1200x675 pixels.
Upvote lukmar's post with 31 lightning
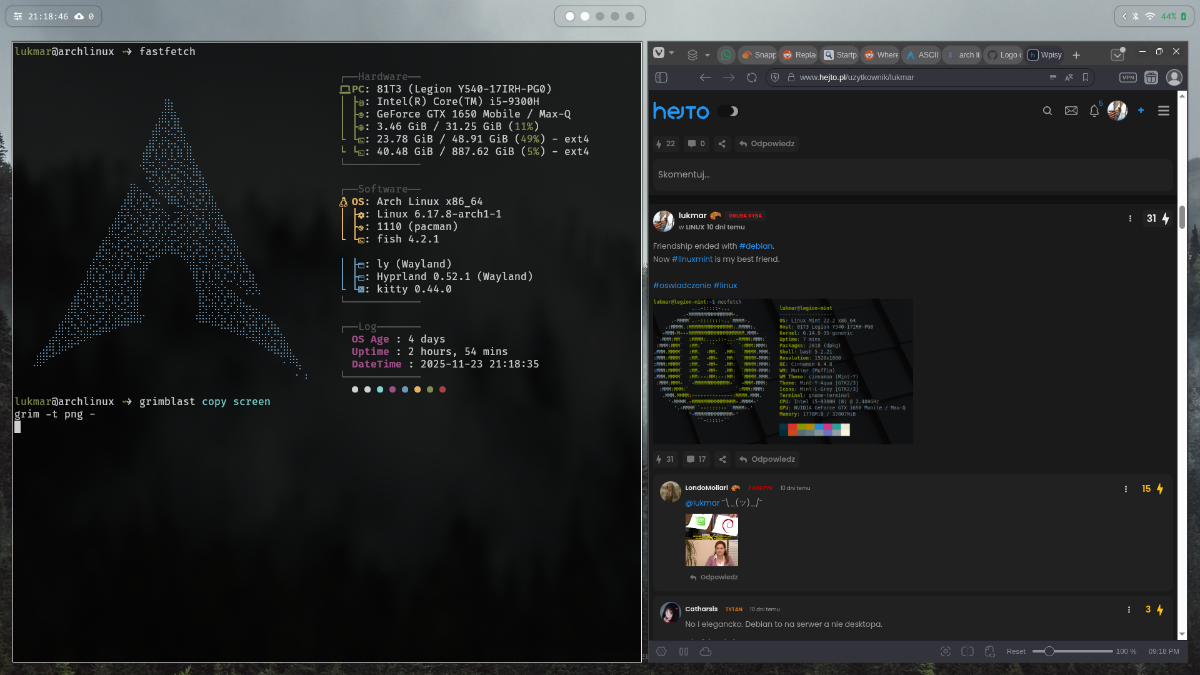[x=1165, y=218]
